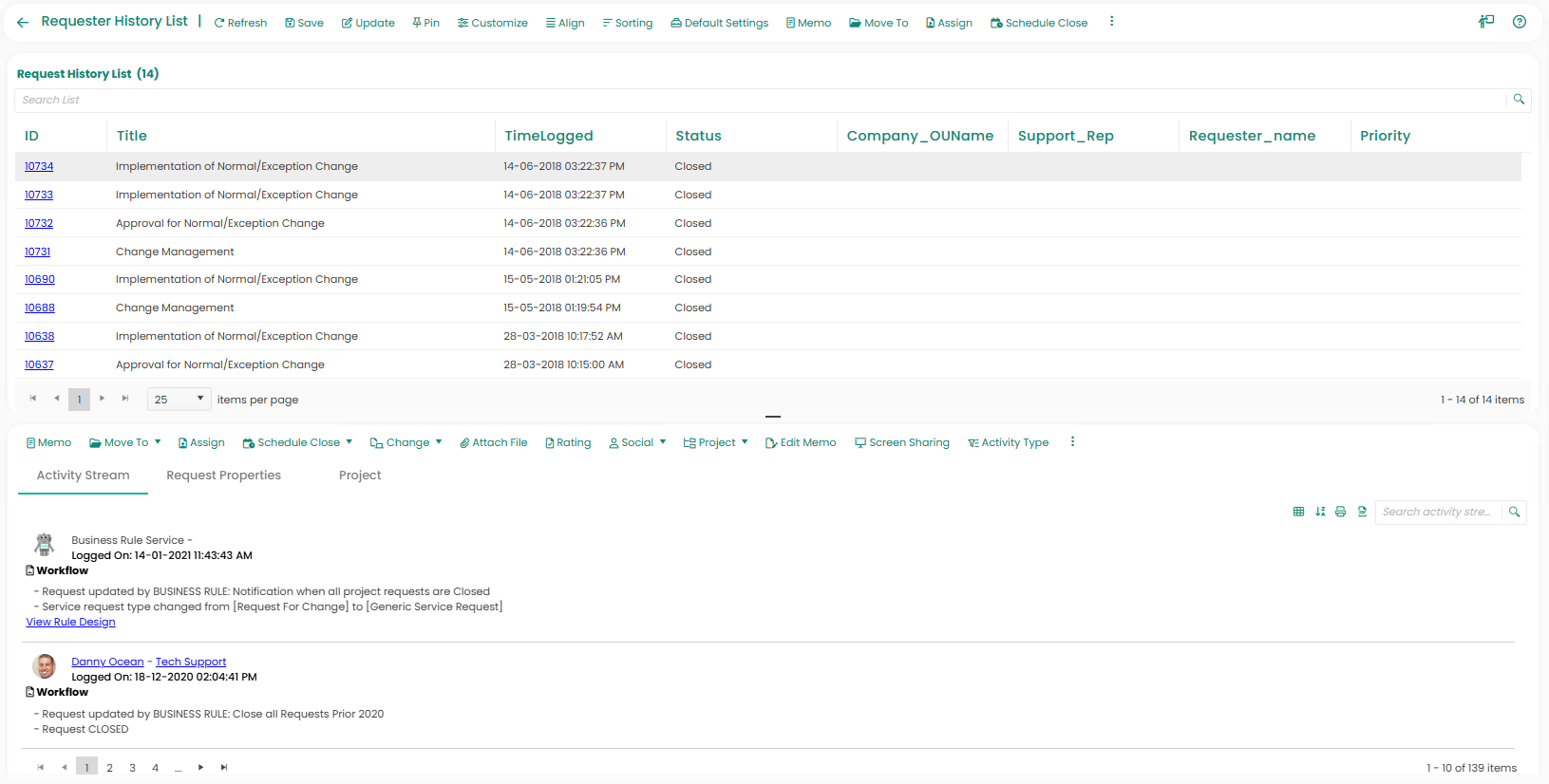Open the items per page dropdown
1549x784 pixels.
179,400
